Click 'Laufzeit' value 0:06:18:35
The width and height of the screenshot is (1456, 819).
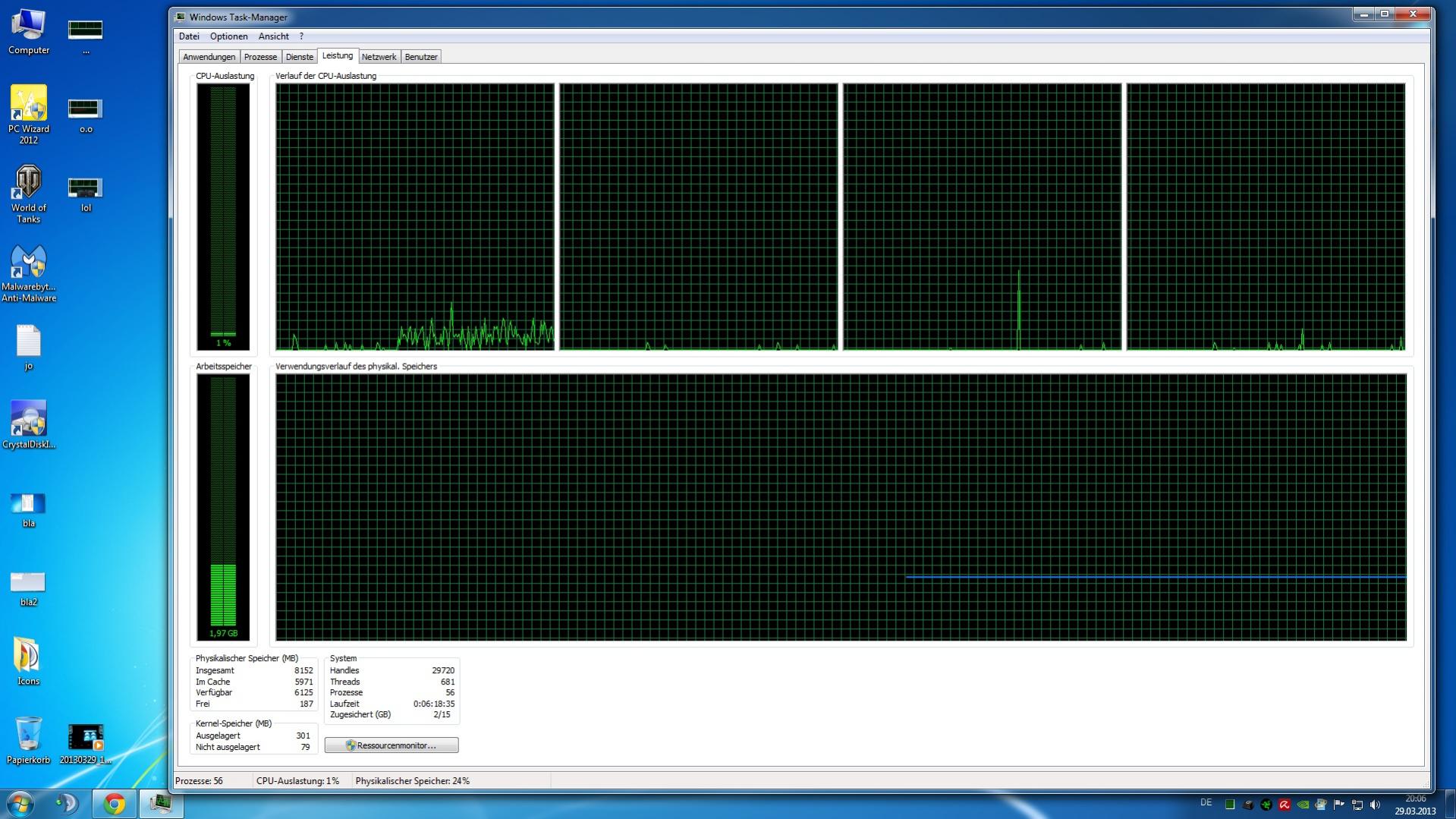[x=434, y=704]
